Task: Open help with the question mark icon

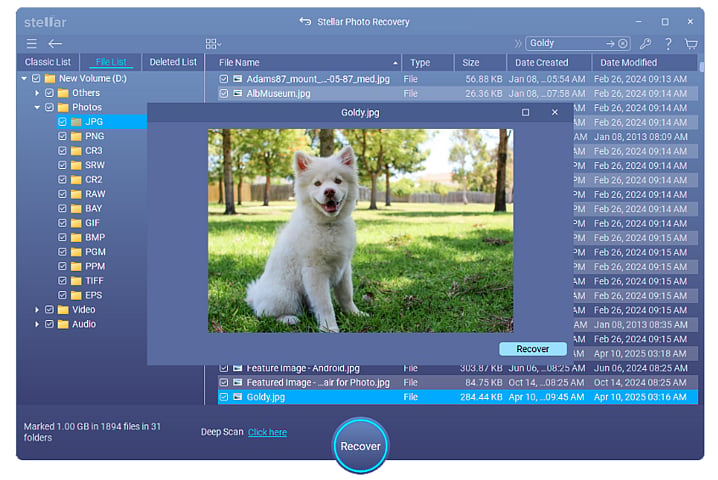Action: [x=668, y=44]
